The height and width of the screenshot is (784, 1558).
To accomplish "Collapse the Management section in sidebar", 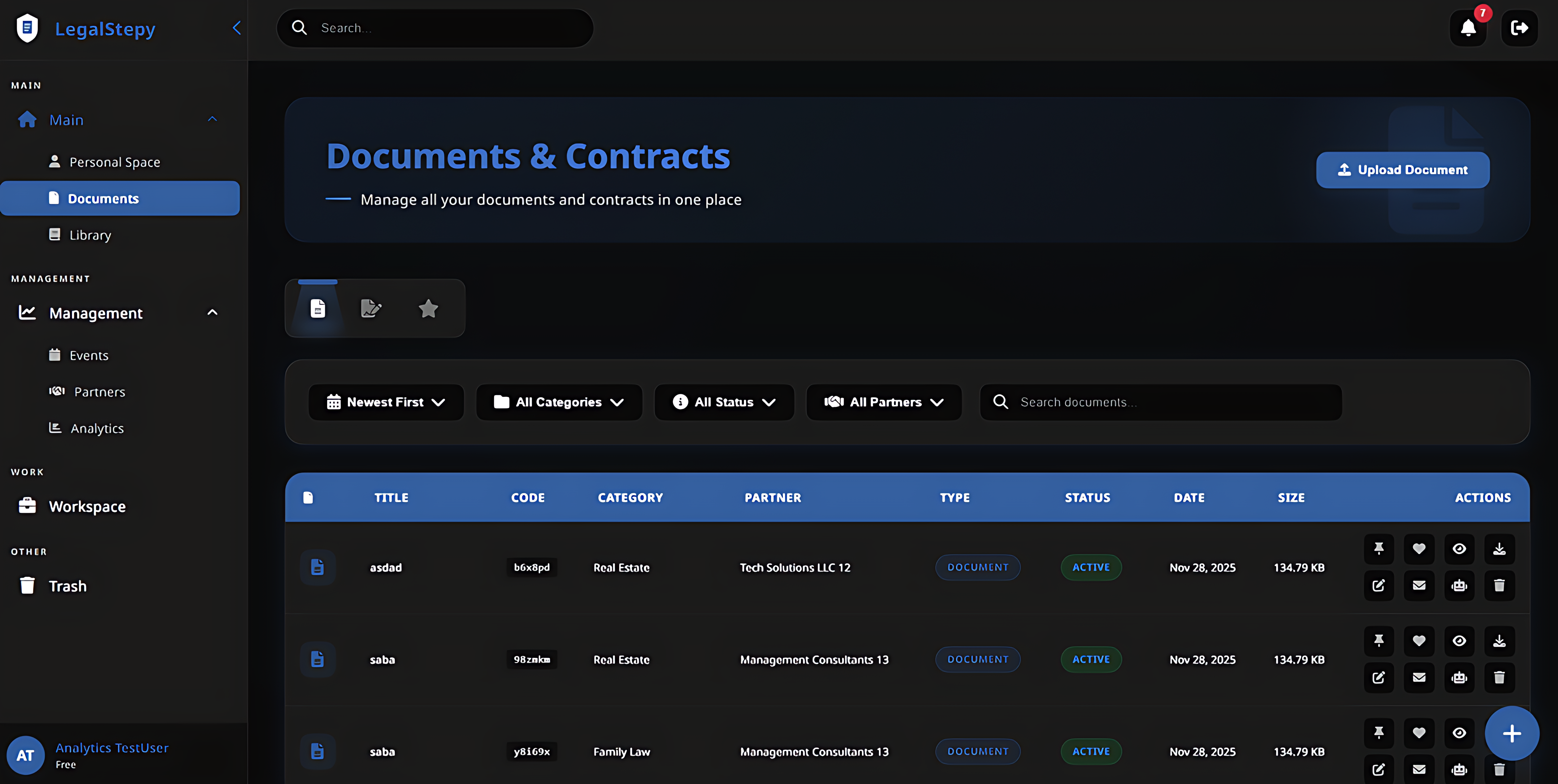I will [212, 312].
